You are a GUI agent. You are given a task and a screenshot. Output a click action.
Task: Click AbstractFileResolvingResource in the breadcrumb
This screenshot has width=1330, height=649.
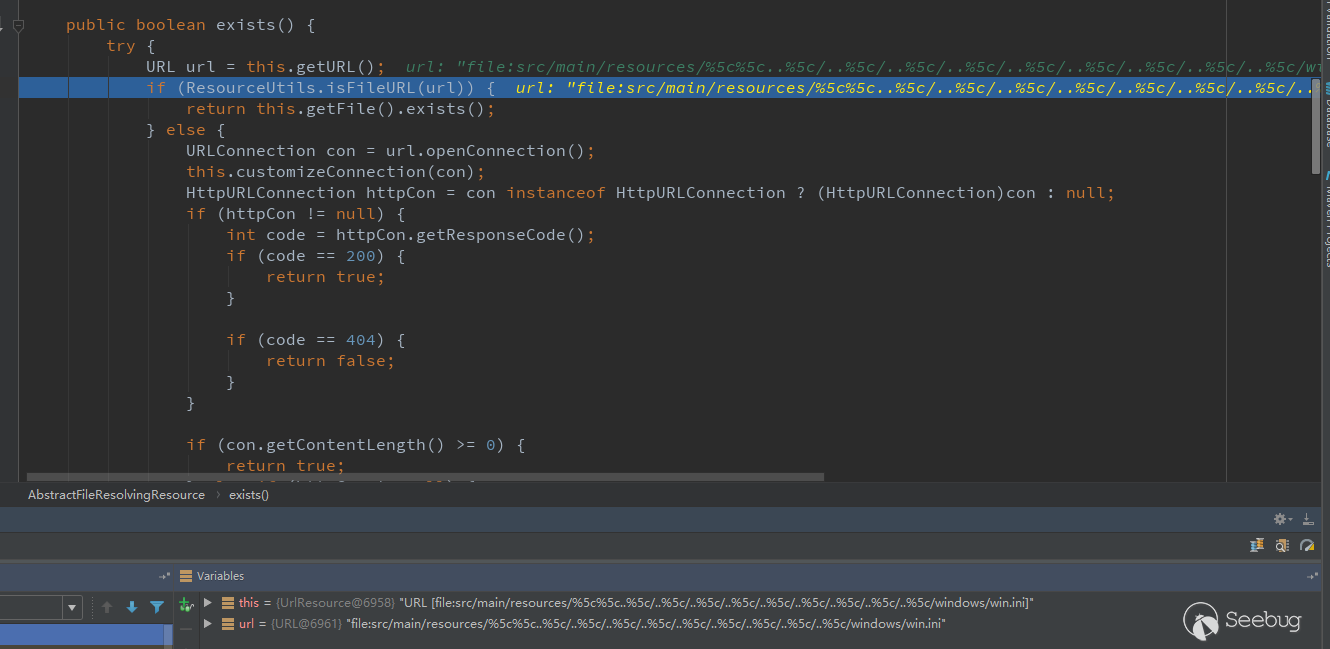tap(116, 495)
